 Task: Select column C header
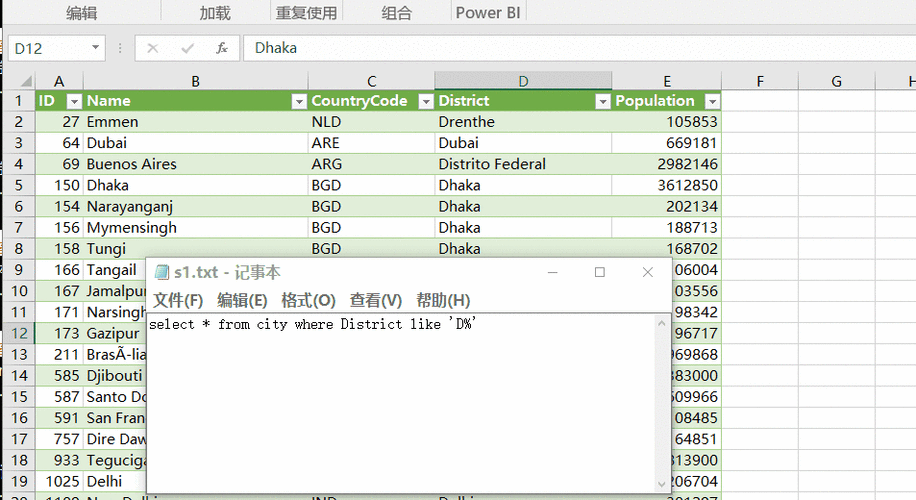pos(372,81)
